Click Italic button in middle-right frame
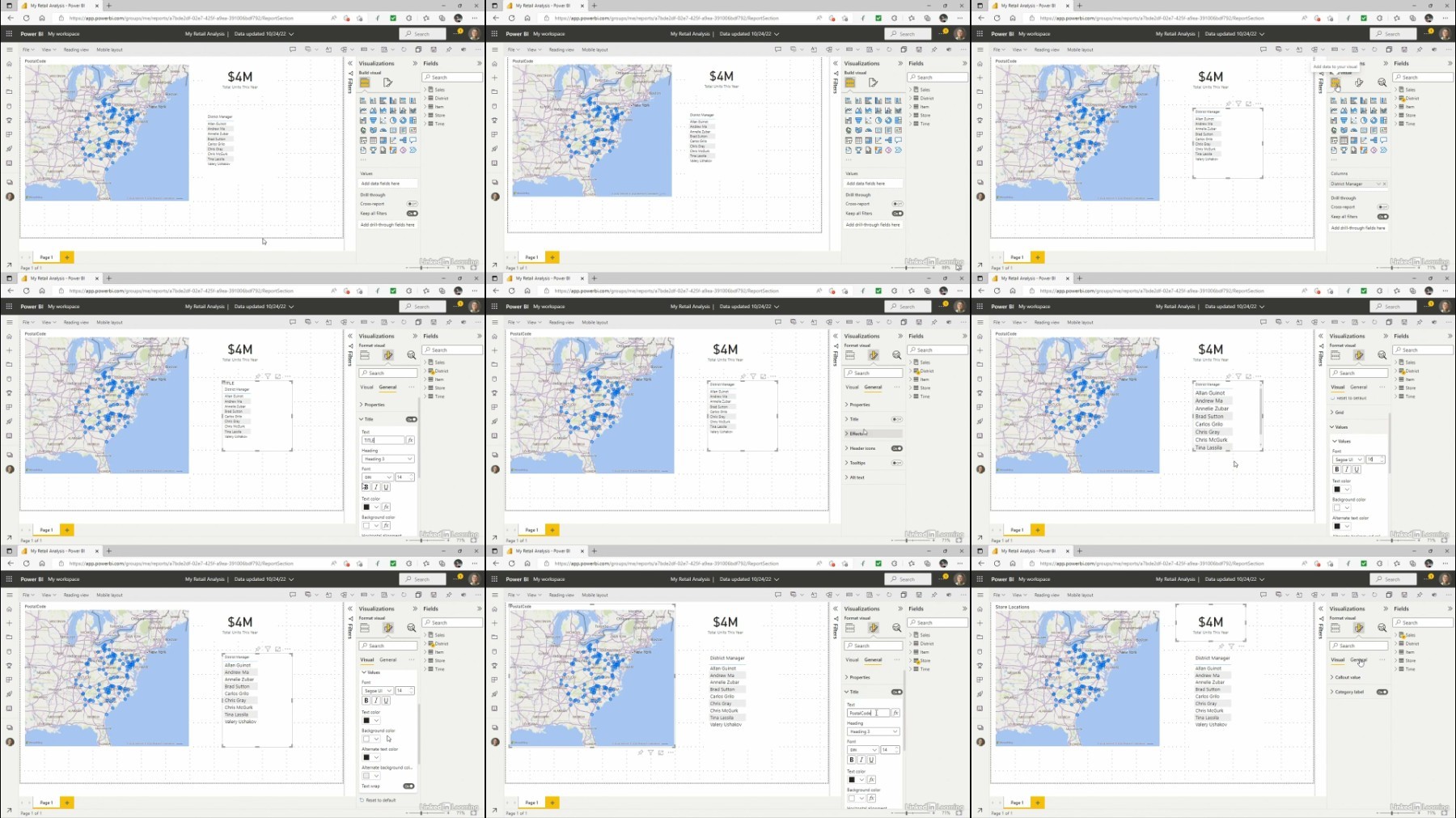 tap(1347, 469)
